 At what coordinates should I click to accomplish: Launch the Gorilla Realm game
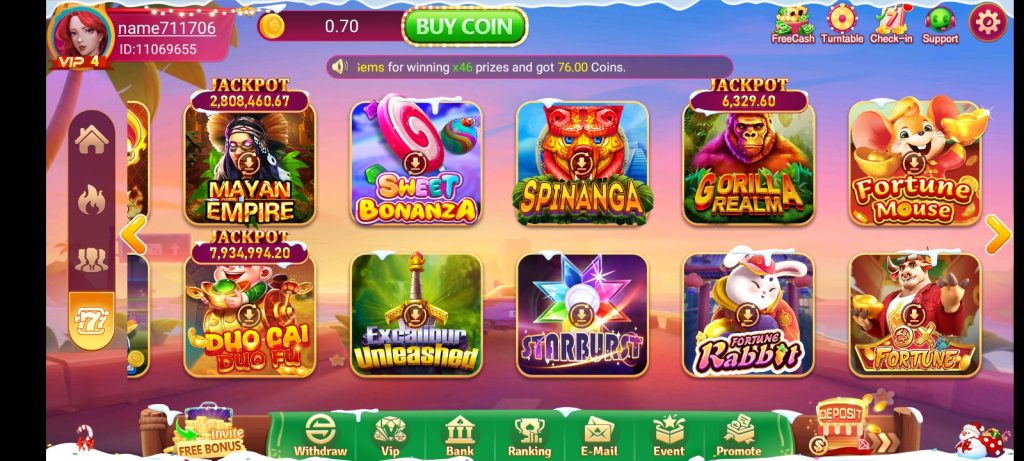coord(748,163)
